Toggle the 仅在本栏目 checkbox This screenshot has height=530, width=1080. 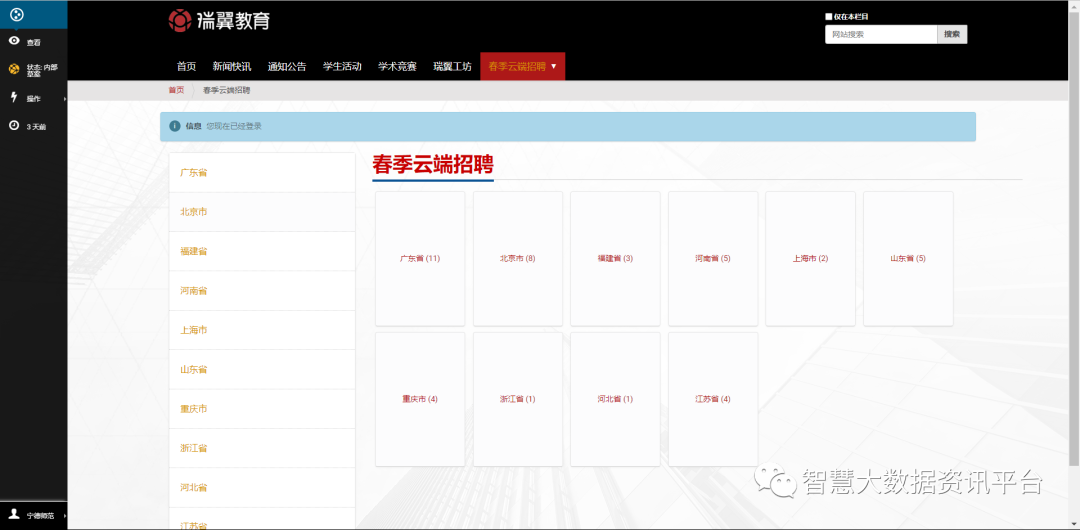(x=829, y=17)
